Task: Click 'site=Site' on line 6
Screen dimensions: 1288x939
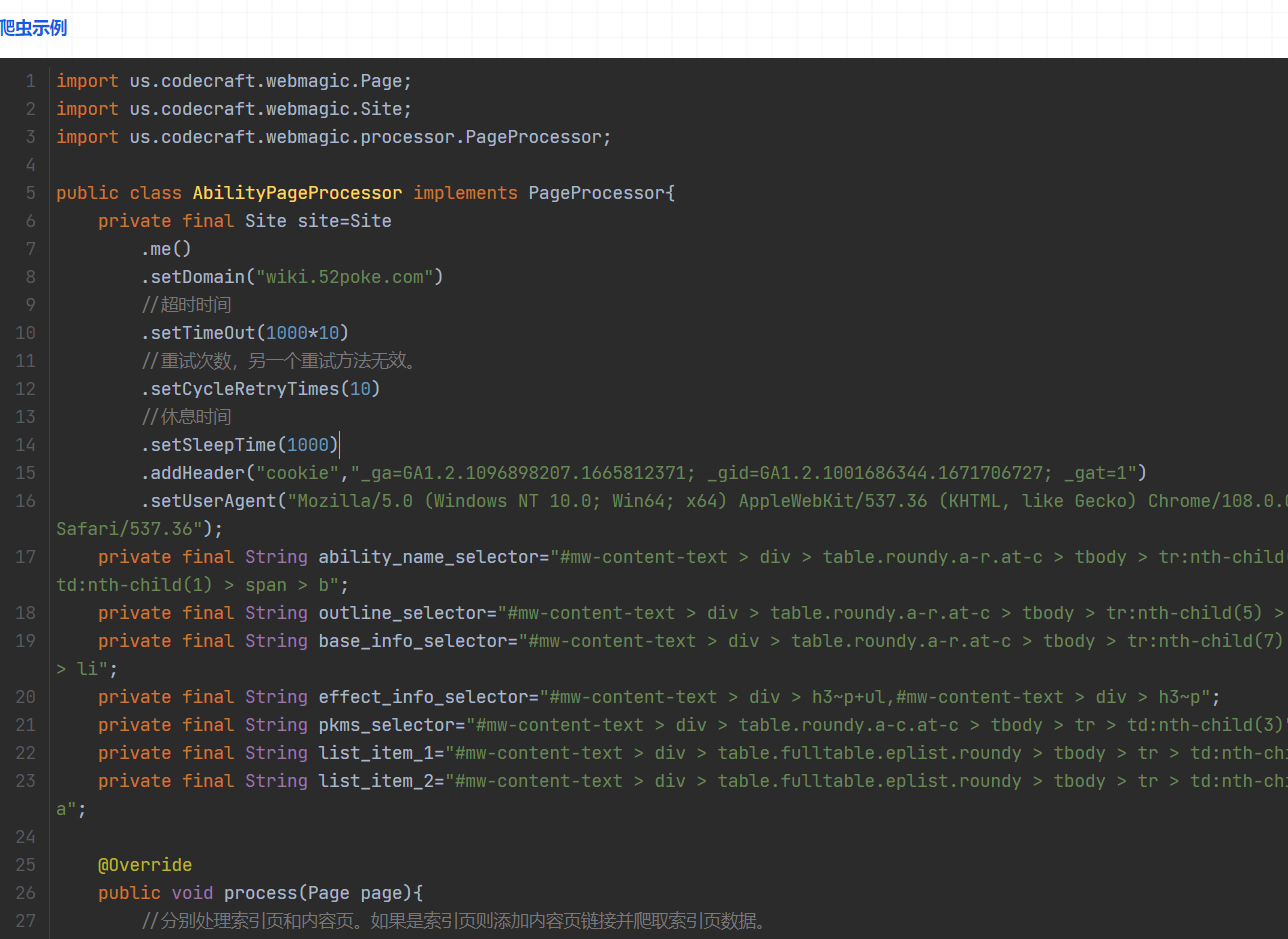Action: point(345,221)
